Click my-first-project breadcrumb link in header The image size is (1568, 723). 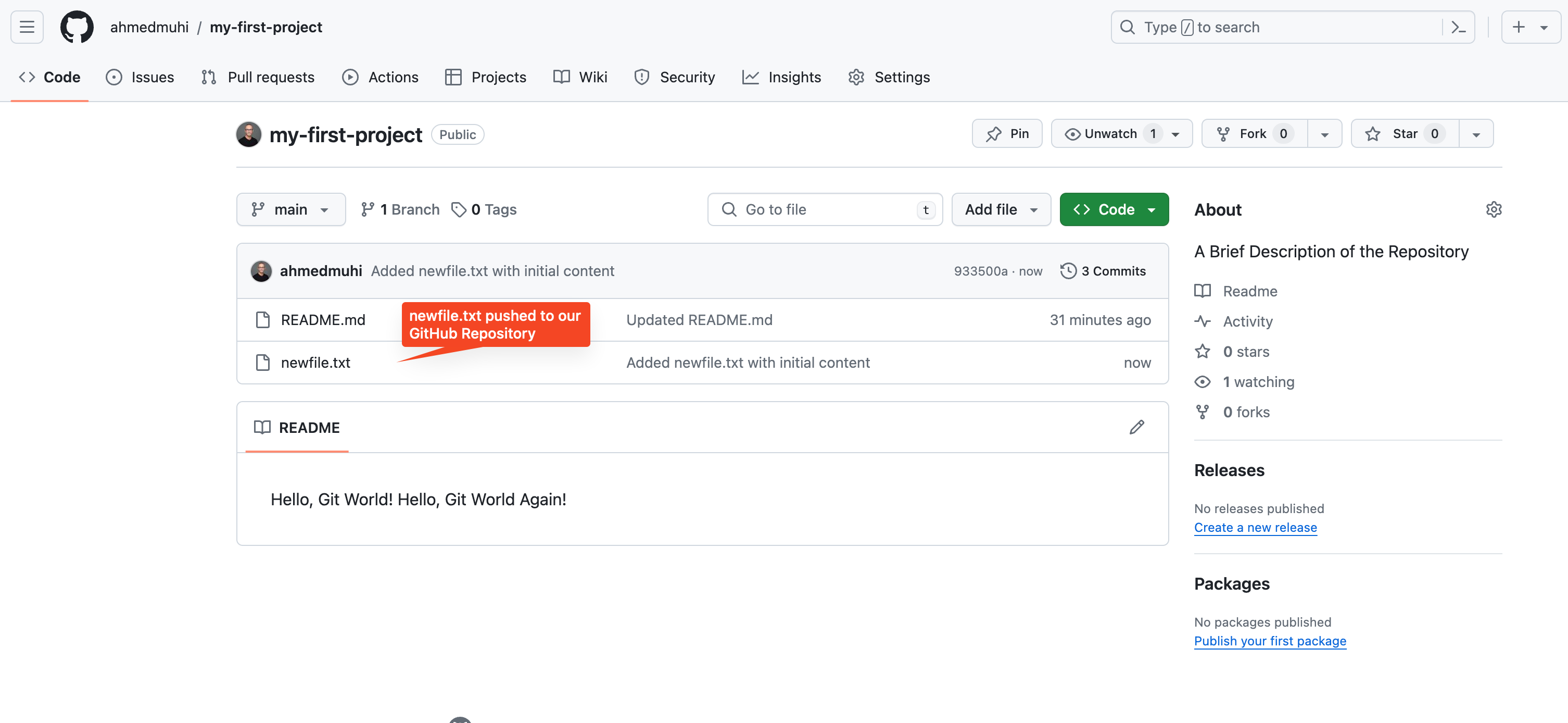(266, 27)
